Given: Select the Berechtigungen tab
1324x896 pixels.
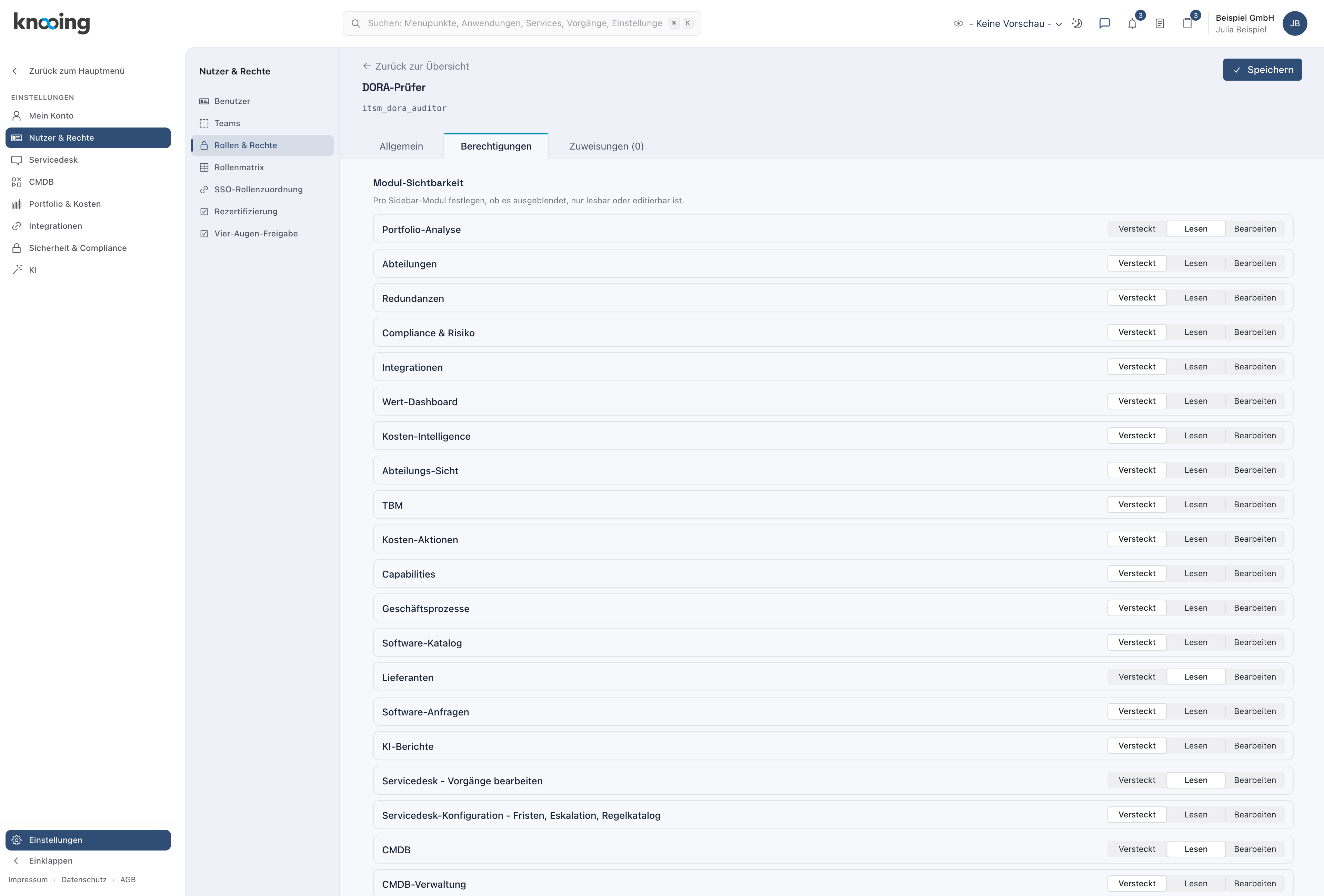Looking at the screenshot, I should [x=496, y=146].
